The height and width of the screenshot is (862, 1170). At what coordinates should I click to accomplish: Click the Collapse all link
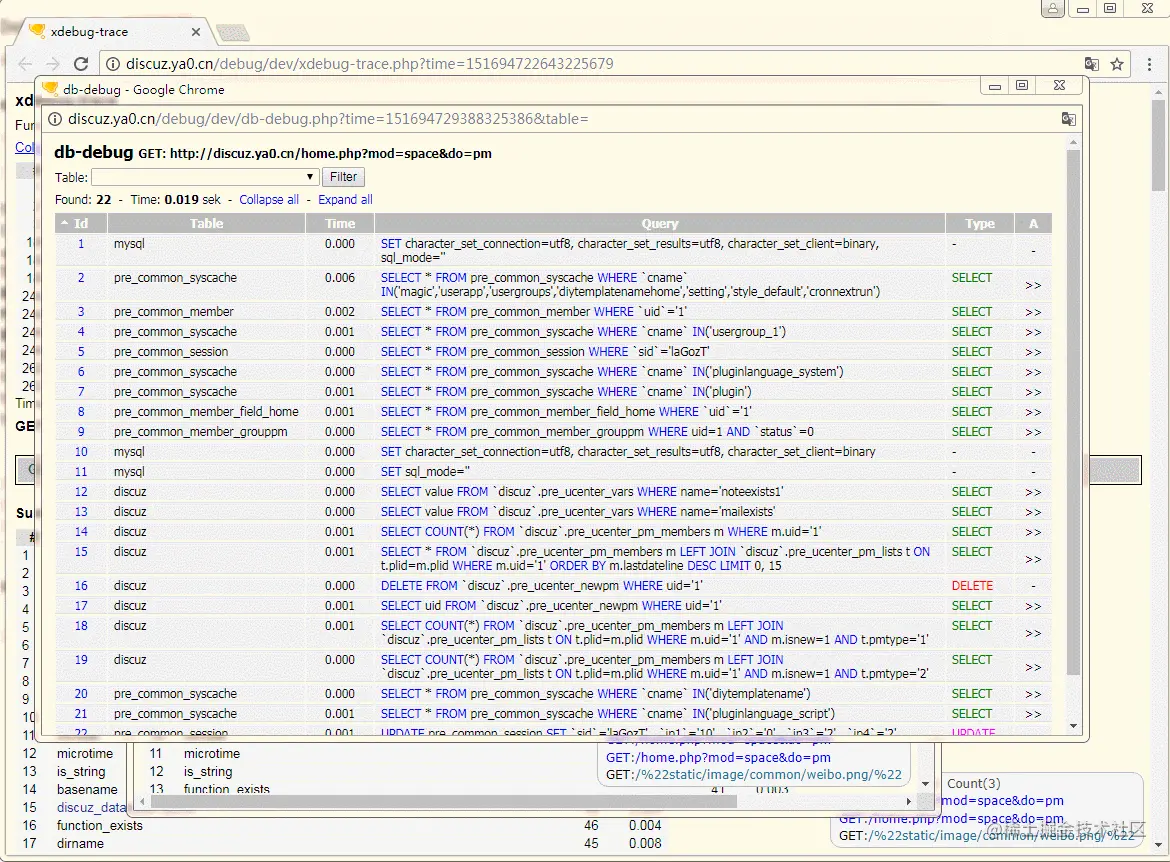pyautogui.click(x=269, y=200)
